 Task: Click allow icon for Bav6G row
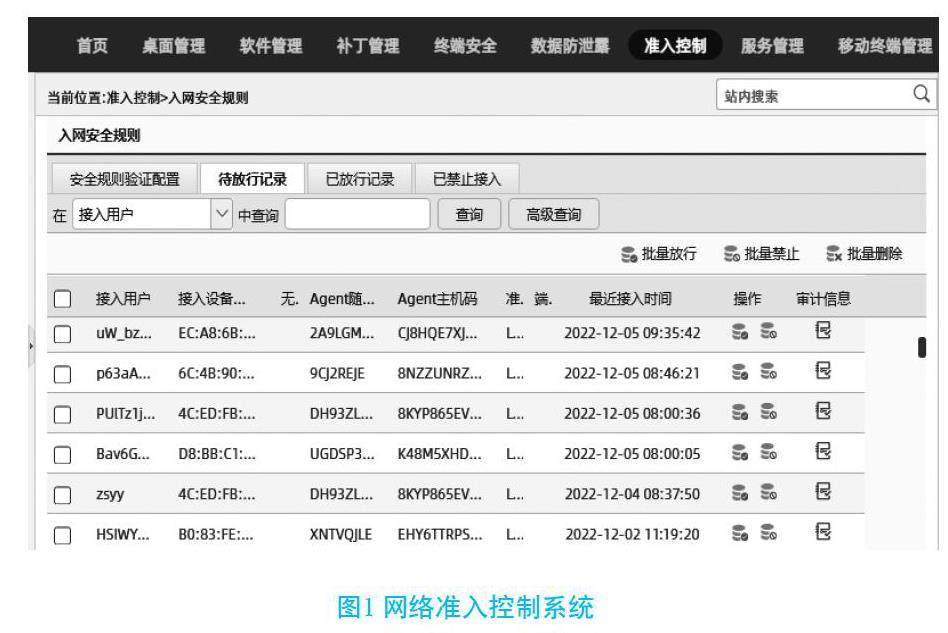click(741, 453)
